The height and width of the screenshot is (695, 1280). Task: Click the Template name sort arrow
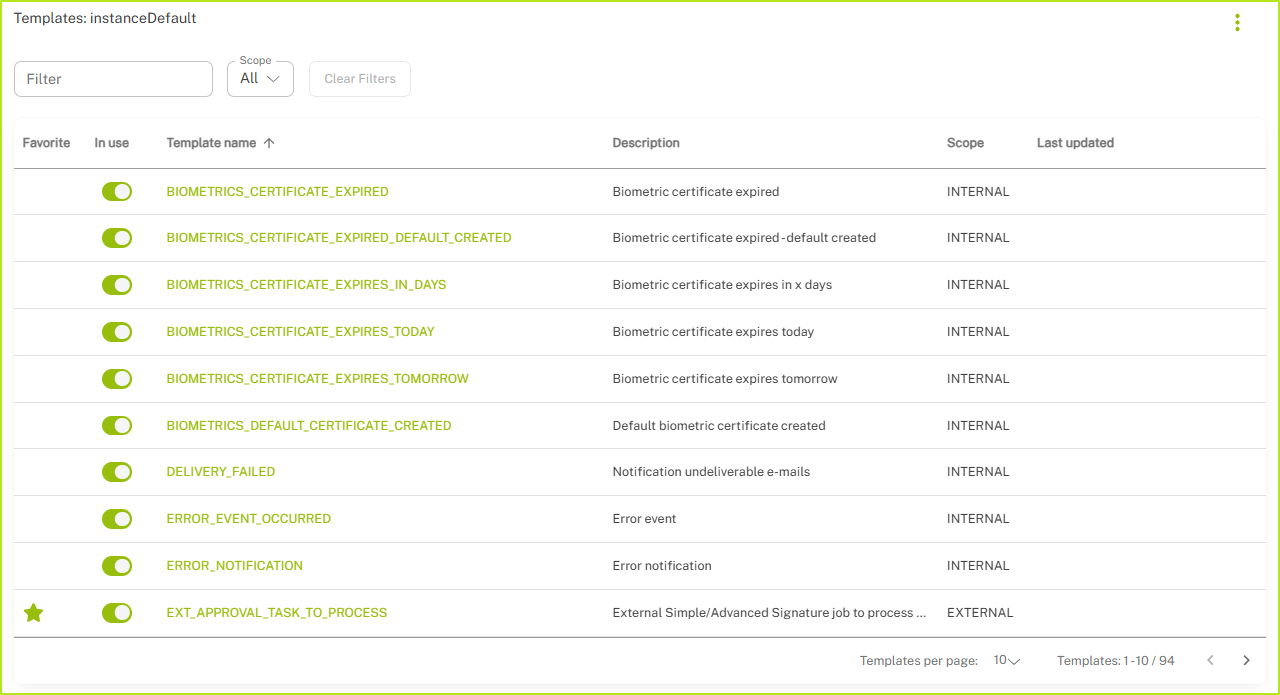click(269, 143)
